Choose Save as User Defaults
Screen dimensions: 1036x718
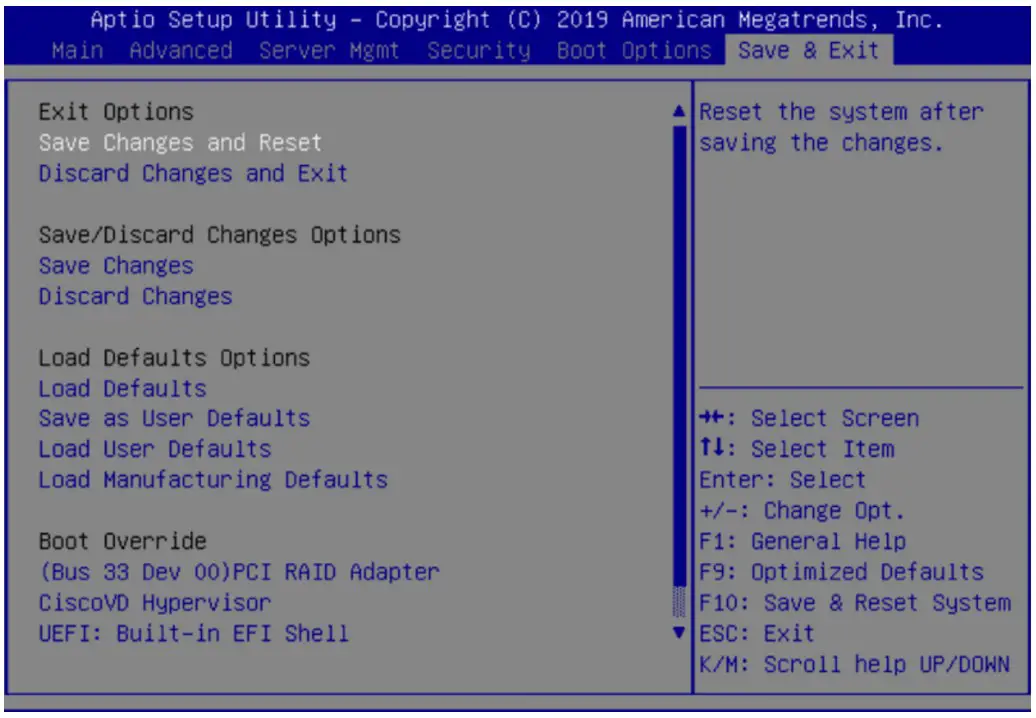[x=172, y=418]
